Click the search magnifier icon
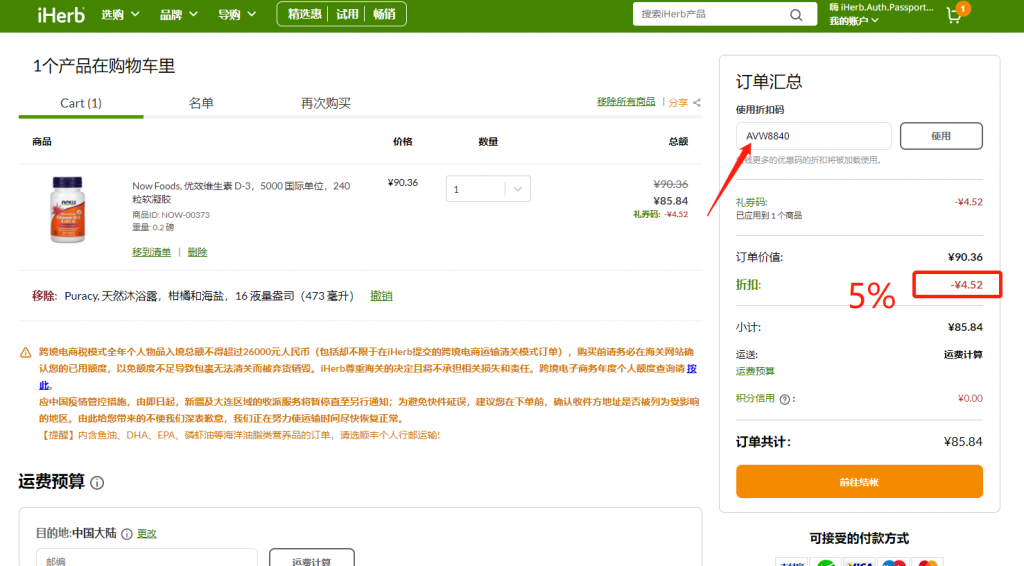This screenshot has height=566, width=1024. point(796,14)
